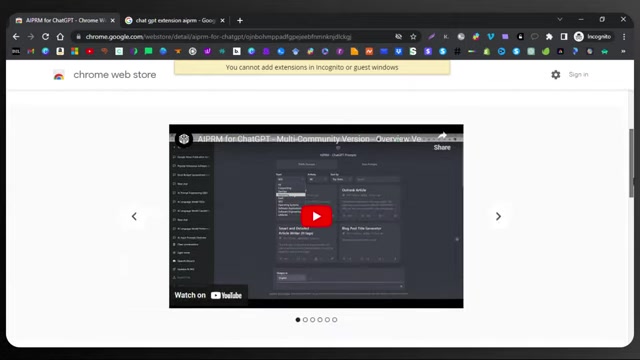
Task: Click the side panel toolbar icon
Action: tap(564, 37)
